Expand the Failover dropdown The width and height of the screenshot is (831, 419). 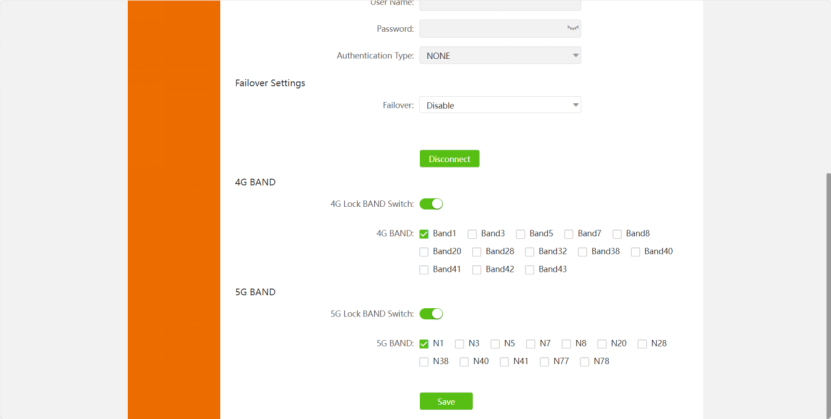tap(500, 105)
